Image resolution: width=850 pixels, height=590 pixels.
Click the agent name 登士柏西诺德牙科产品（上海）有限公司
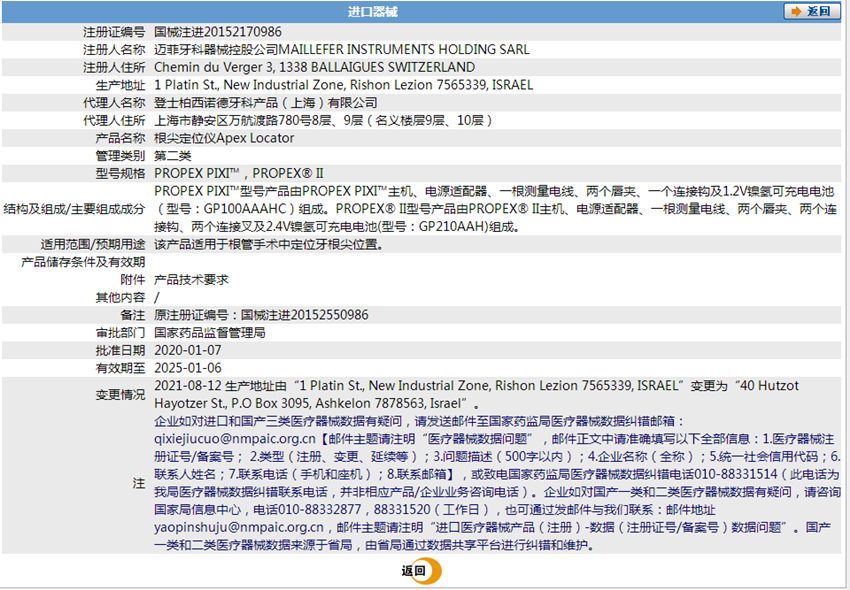tap(266, 102)
